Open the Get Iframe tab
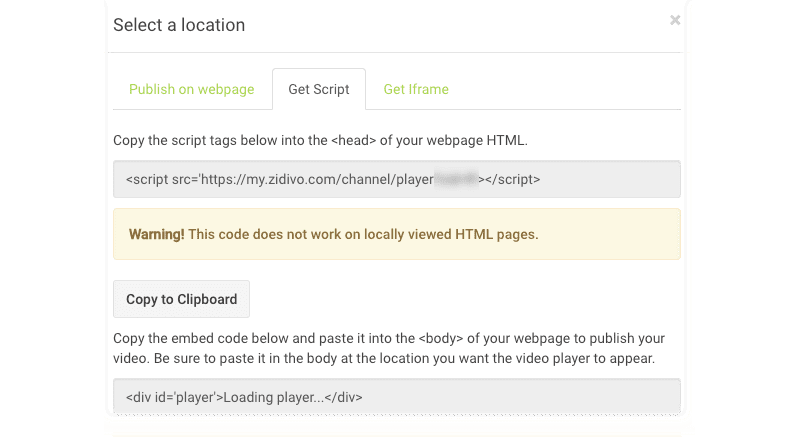 coord(416,89)
